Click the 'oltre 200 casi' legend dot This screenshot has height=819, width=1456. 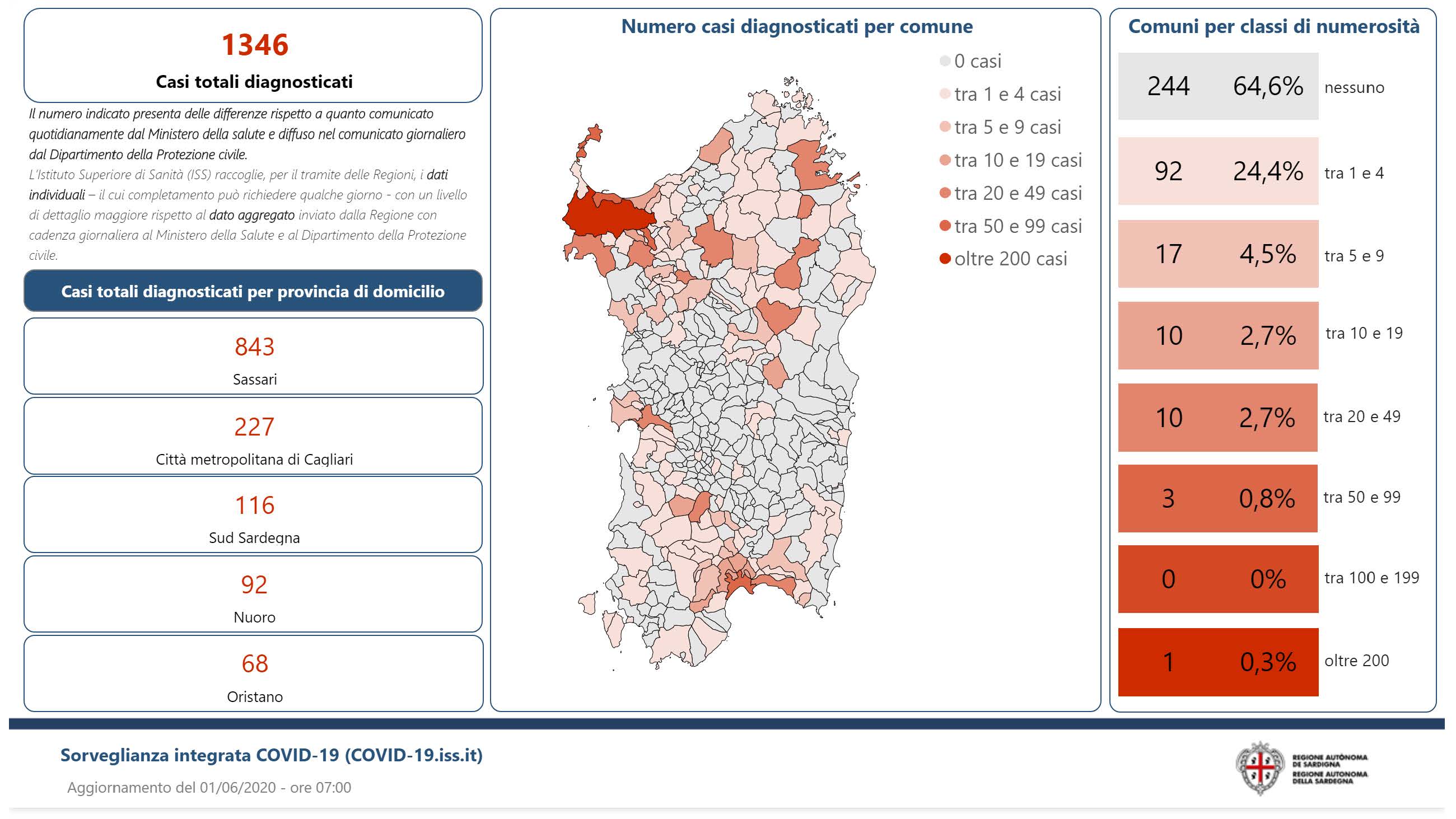(945, 259)
